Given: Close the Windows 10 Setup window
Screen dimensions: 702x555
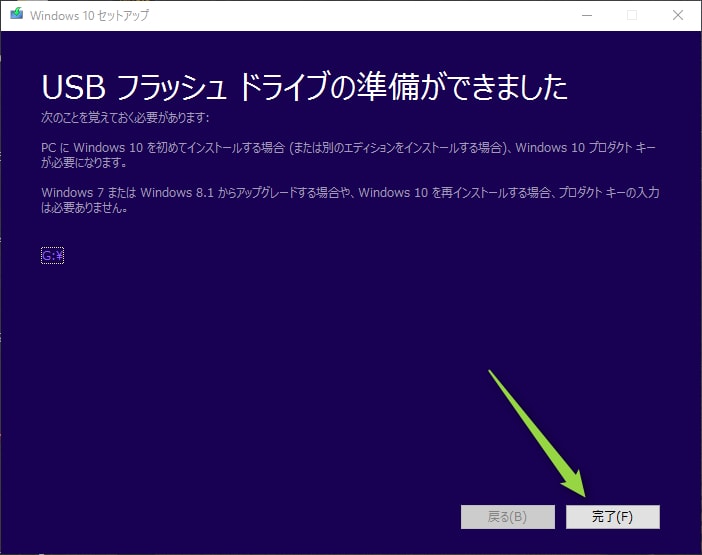Looking at the screenshot, I should click(677, 16).
